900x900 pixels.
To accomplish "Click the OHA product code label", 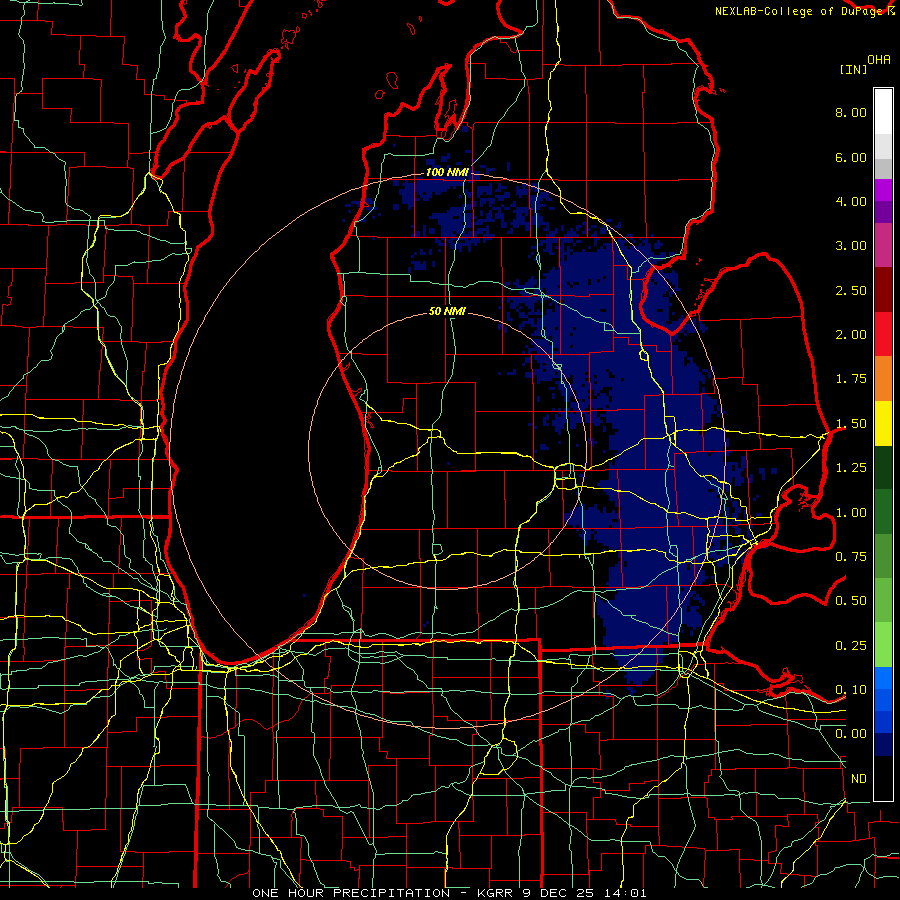I will pyautogui.click(x=879, y=60).
